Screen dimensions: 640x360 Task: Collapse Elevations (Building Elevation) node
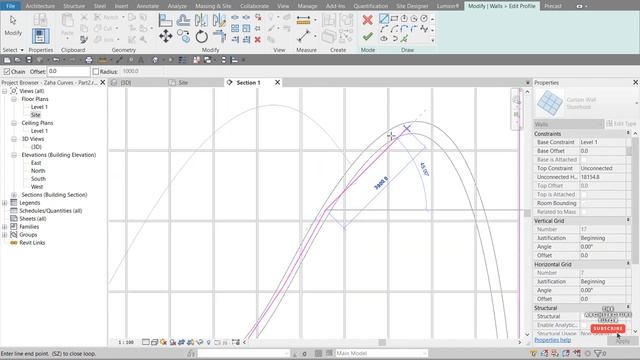(x=14, y=155)
